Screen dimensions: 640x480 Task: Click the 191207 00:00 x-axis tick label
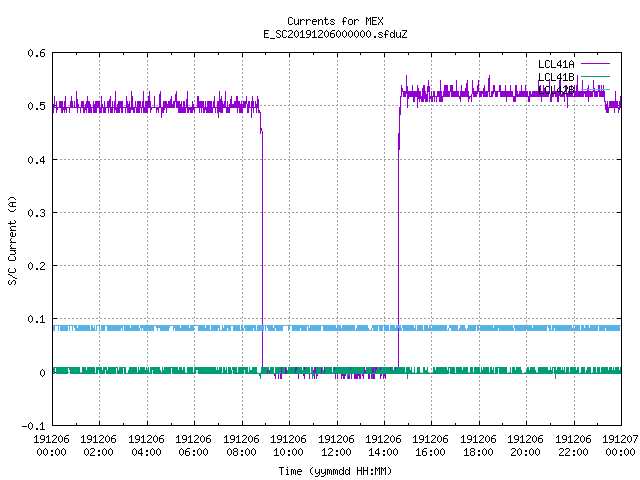pyautogui.click(x=620, y=446)
